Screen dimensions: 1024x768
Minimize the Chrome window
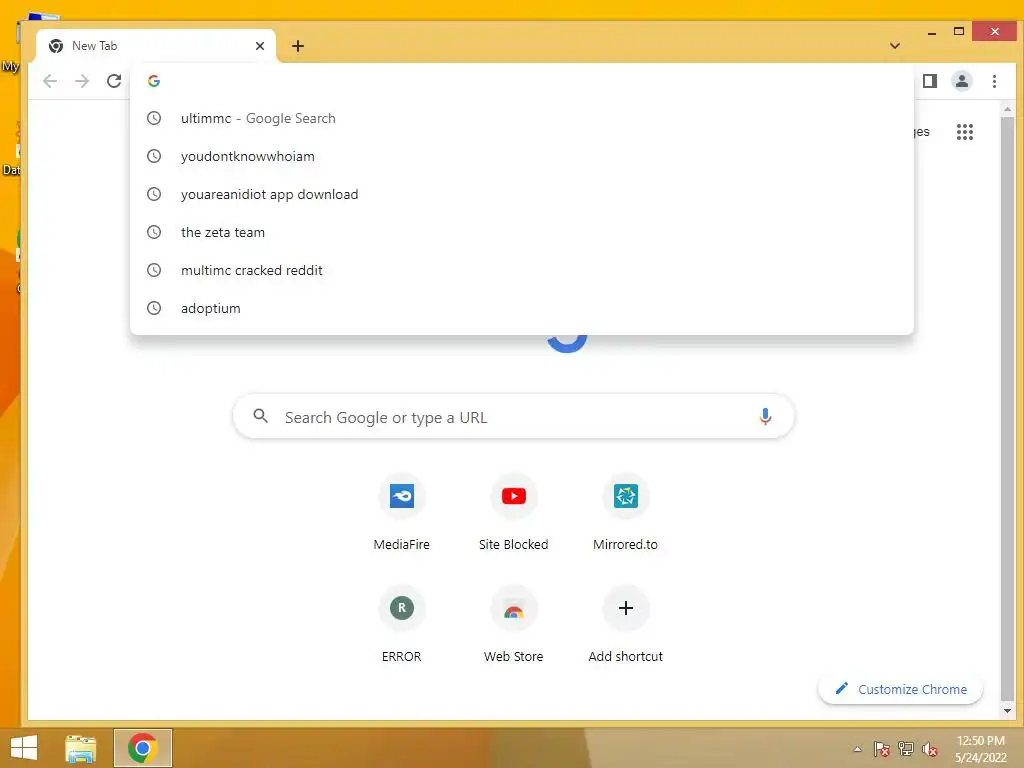coord(932,32)
